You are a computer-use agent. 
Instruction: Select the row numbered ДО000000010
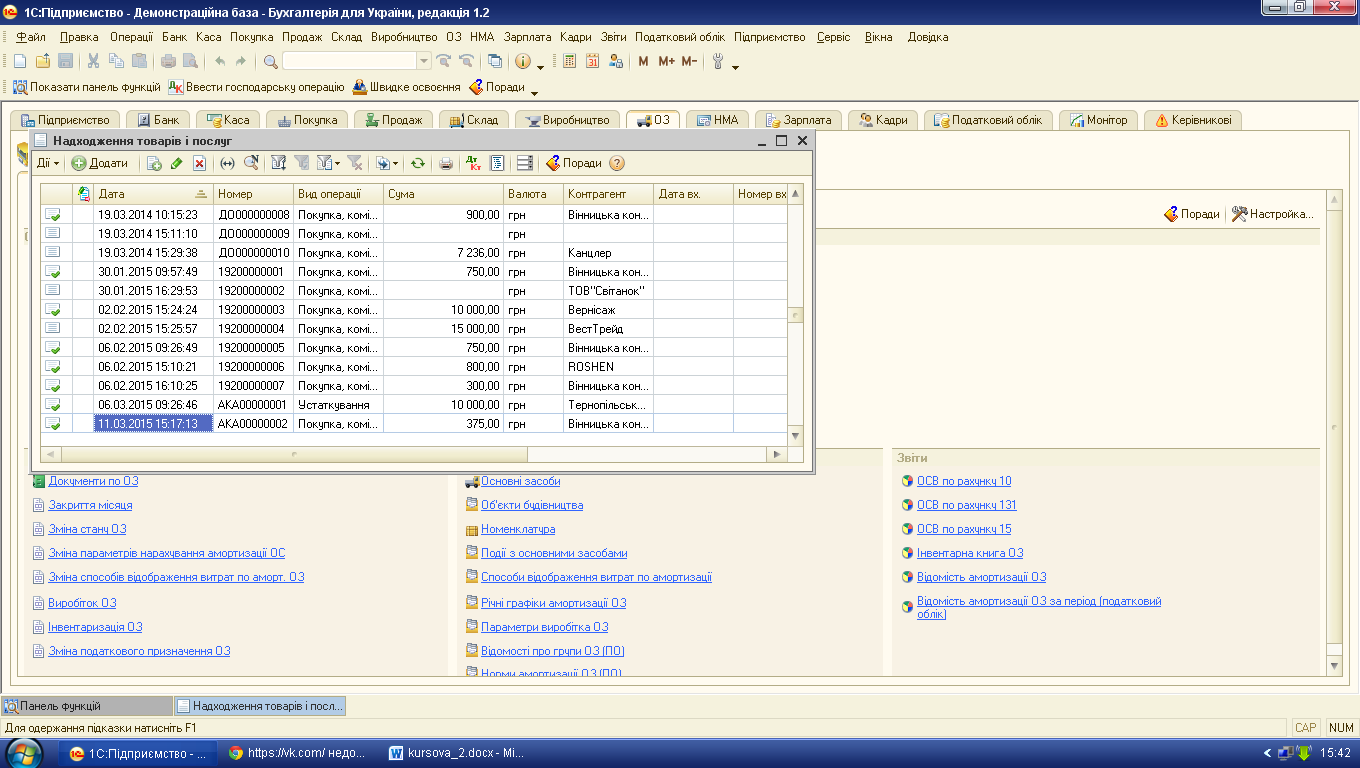414,253
